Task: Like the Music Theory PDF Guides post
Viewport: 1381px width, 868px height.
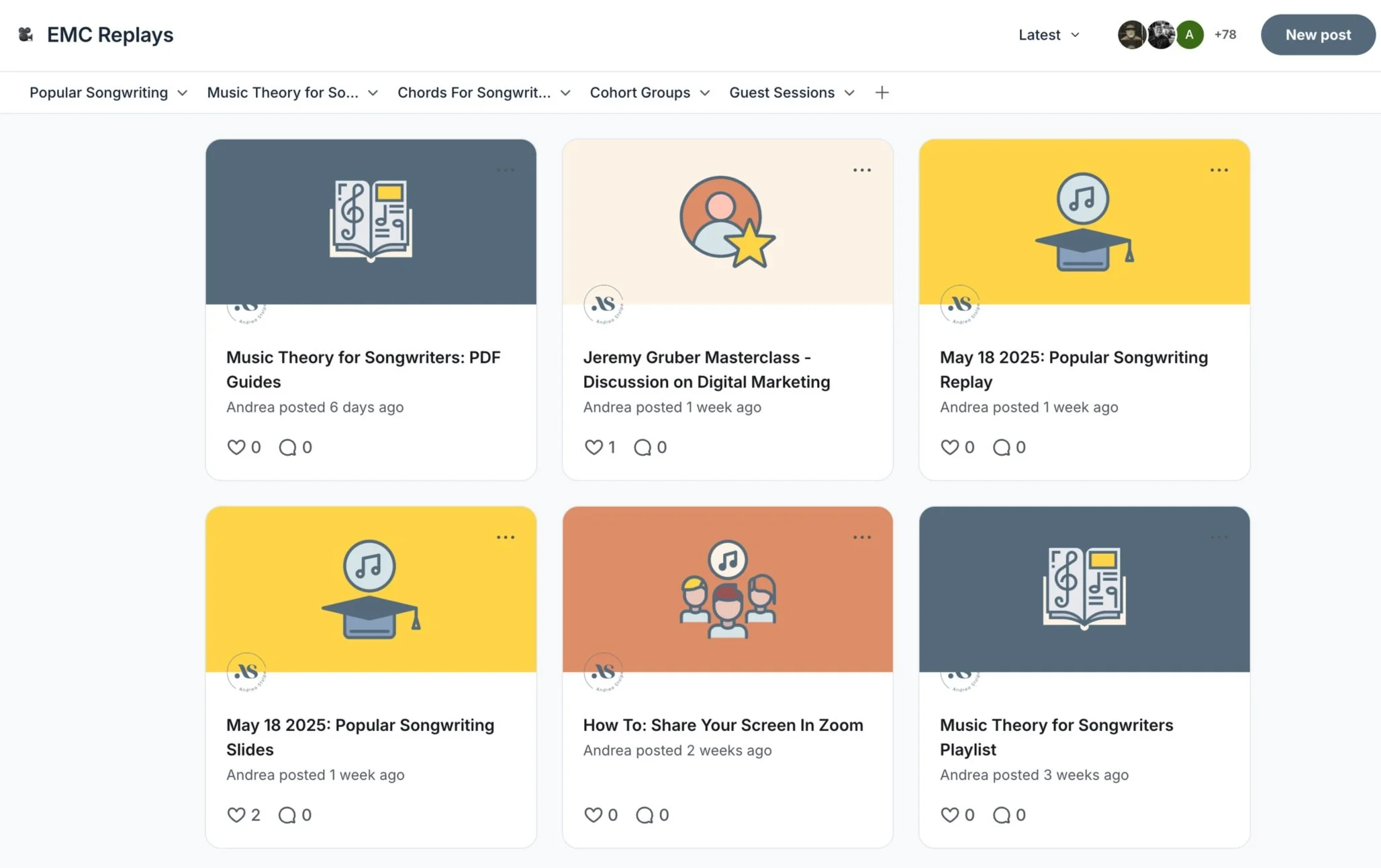Action: click(236, 447)
